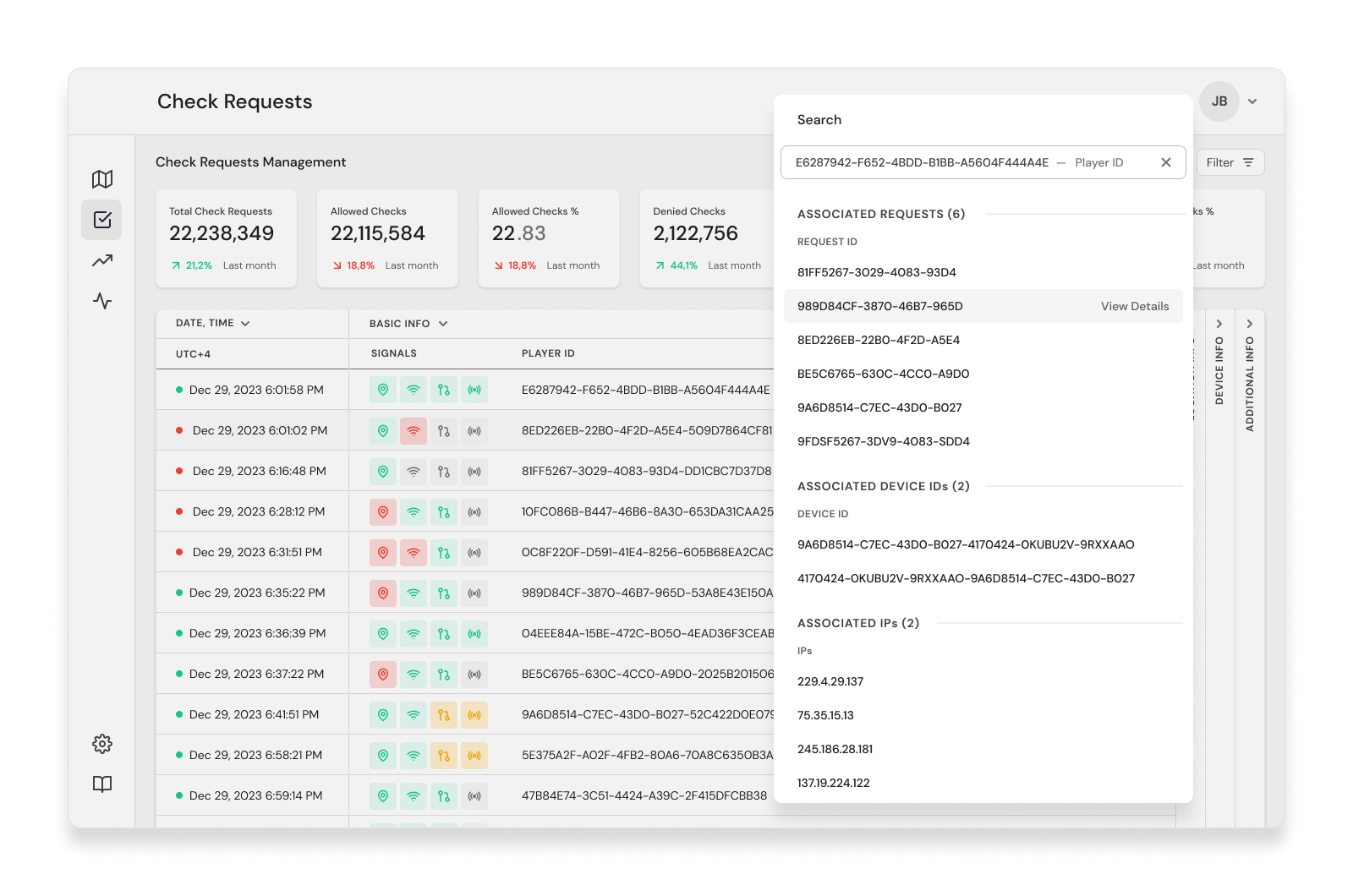The height and width of the screenshot is (896, 1353).
Task: Open the map view in sidebar
Action: [x=102, y=179]
